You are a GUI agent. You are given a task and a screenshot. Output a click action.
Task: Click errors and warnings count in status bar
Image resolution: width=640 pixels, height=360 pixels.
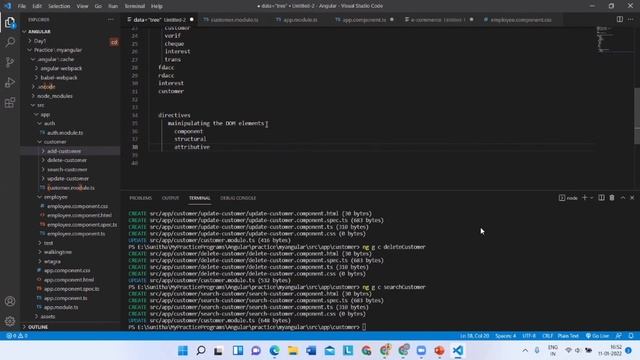[x=17, y=336]
